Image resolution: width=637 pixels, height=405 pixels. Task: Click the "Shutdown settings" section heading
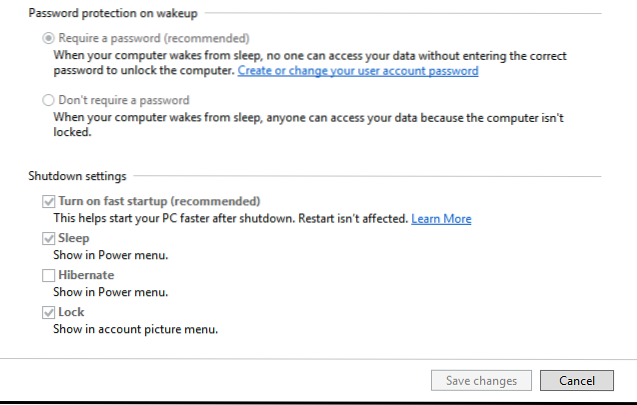76,177
